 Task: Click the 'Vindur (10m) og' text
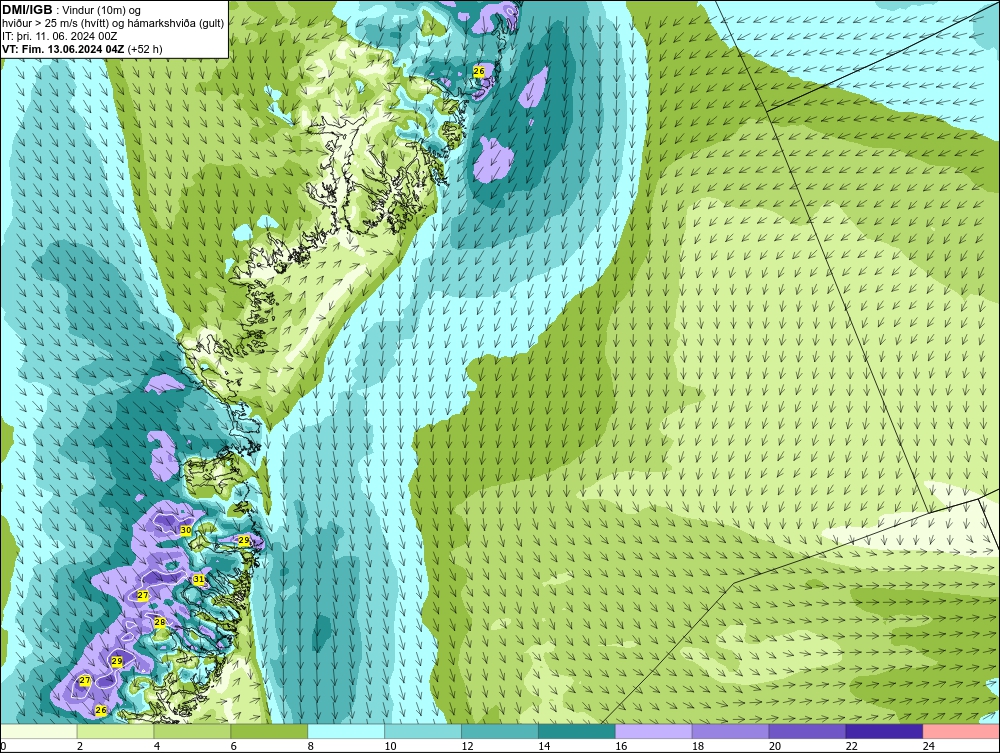coord(103,11)
